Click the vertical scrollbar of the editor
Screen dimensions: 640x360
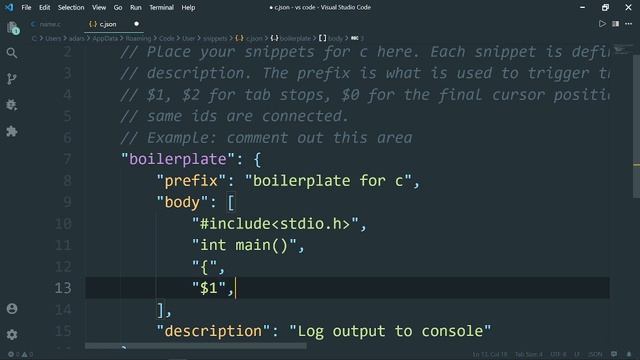636,127
